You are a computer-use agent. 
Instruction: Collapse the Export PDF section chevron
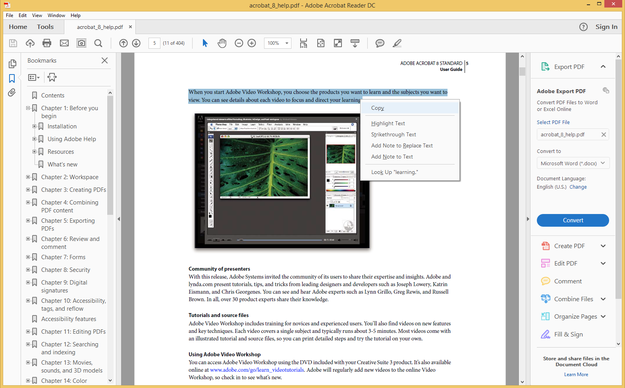coord(603,67)
